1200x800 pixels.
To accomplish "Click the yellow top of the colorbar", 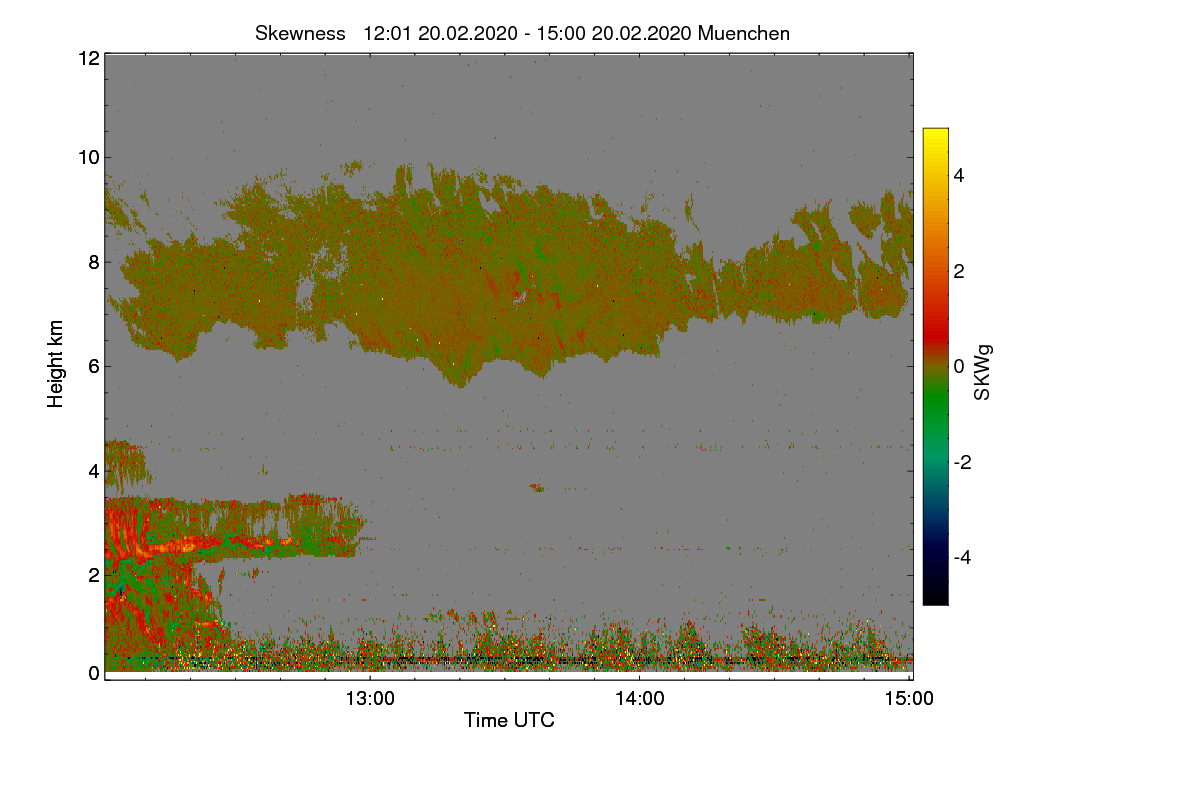I will coord(935,136).
